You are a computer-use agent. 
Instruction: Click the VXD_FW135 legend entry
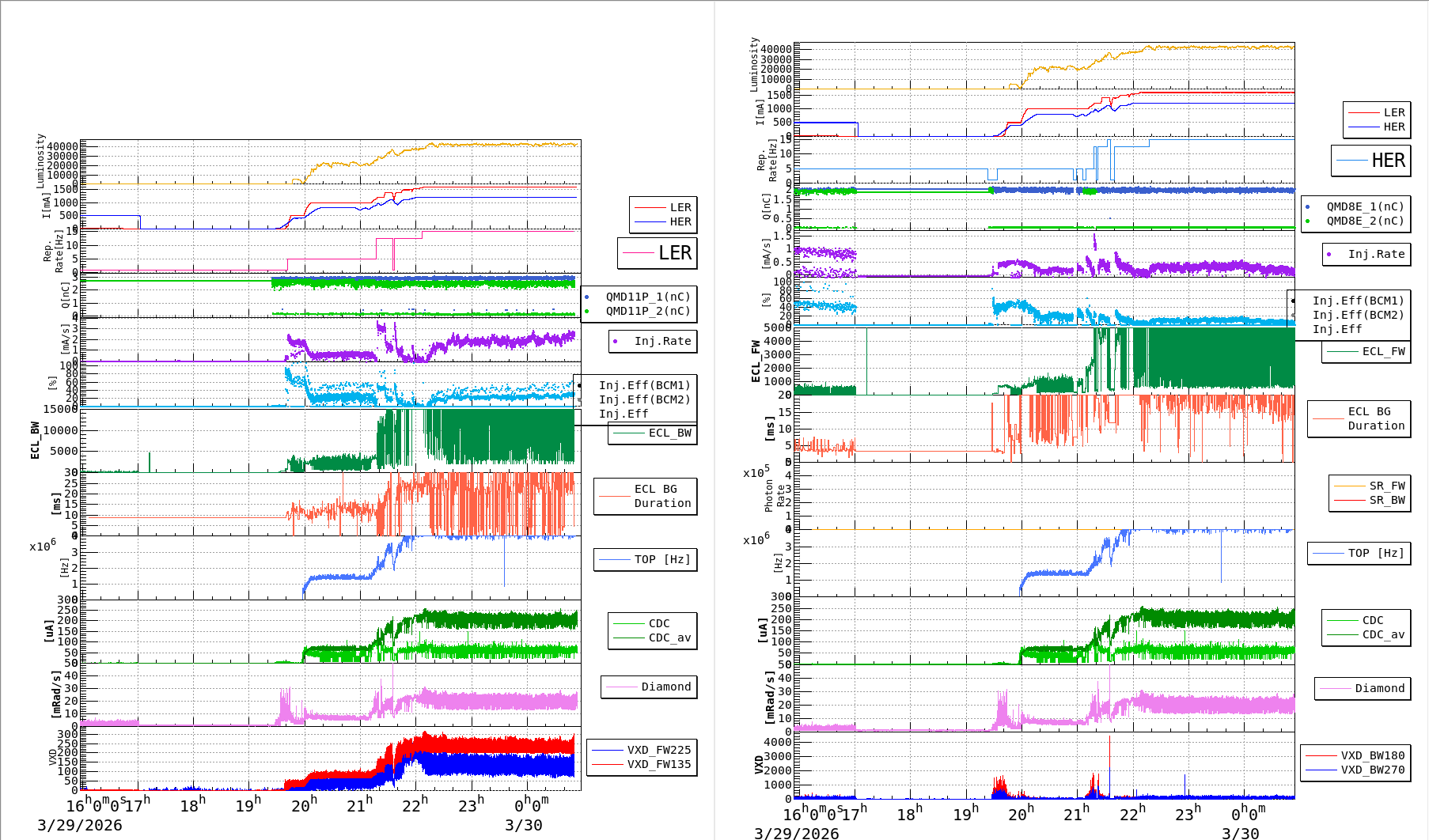(658, 764)
